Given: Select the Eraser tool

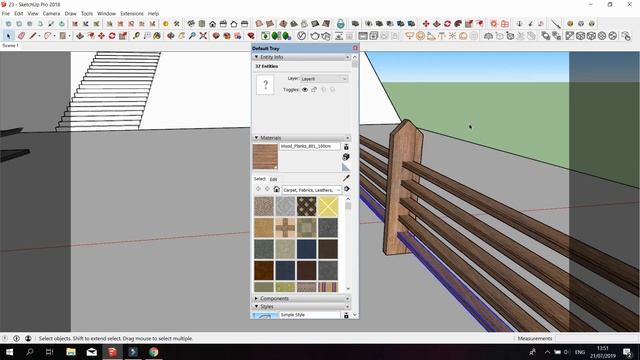Looking at the screenshot, I should click(x=21, y=36).
